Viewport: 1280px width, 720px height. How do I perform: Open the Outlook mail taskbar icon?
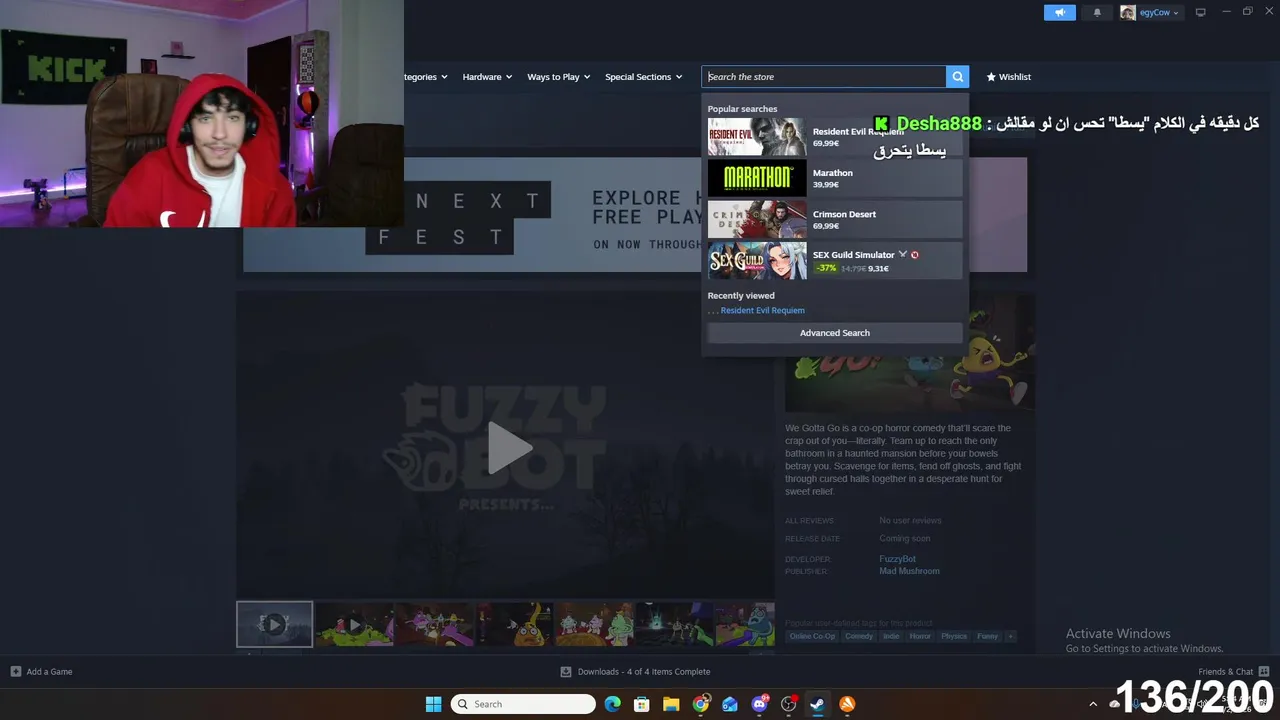[730, 704]
